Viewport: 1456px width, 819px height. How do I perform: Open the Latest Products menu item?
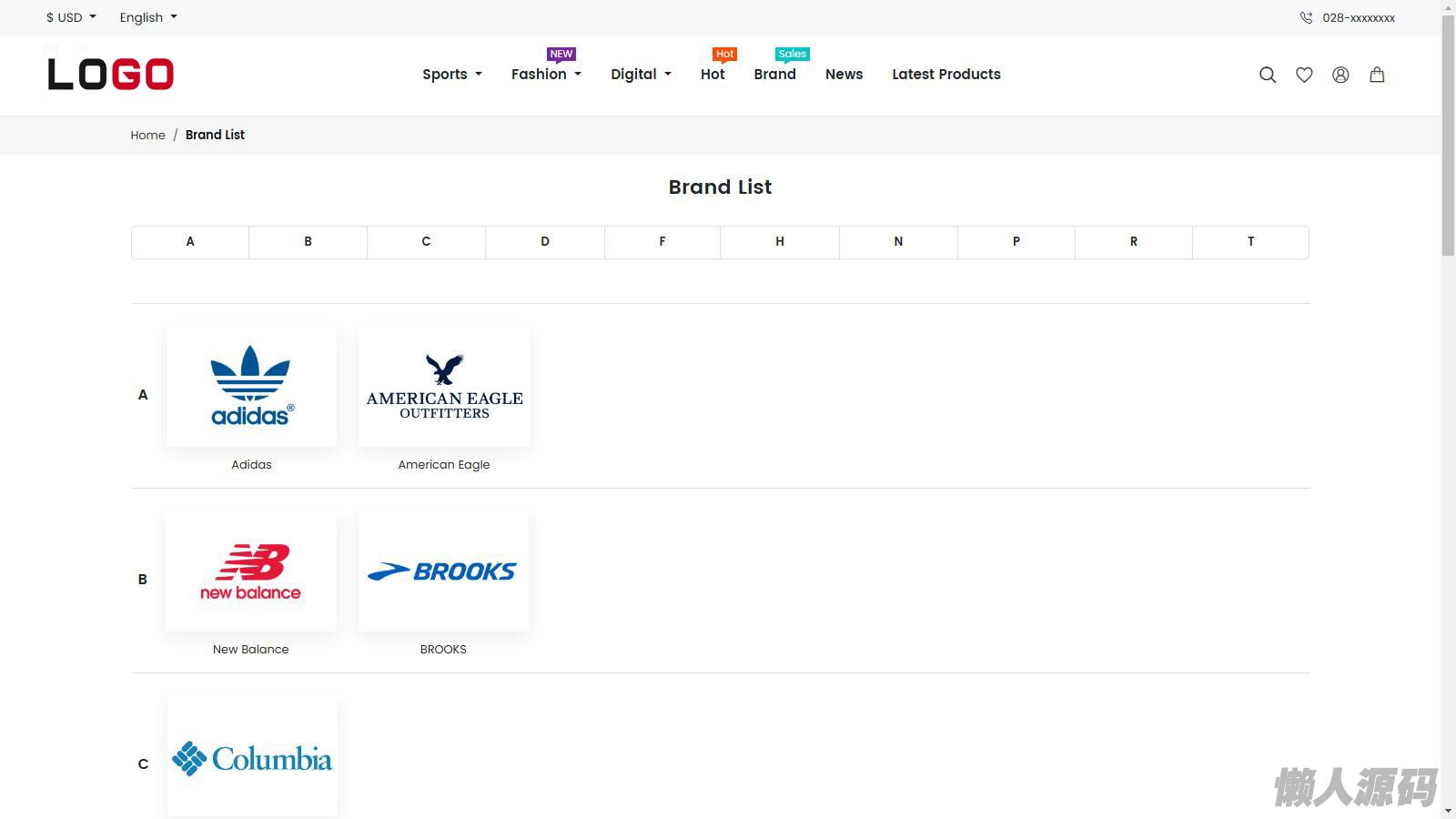[x=946, y=75]
